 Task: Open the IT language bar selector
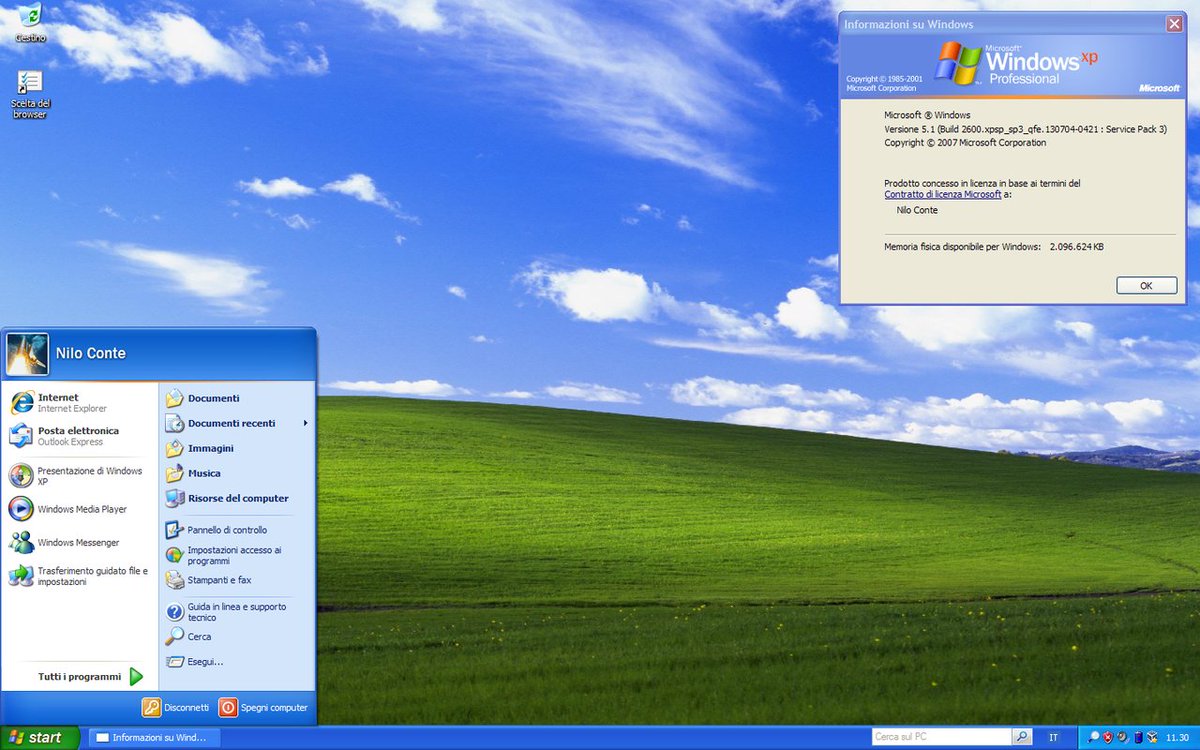click(1053, 737)
